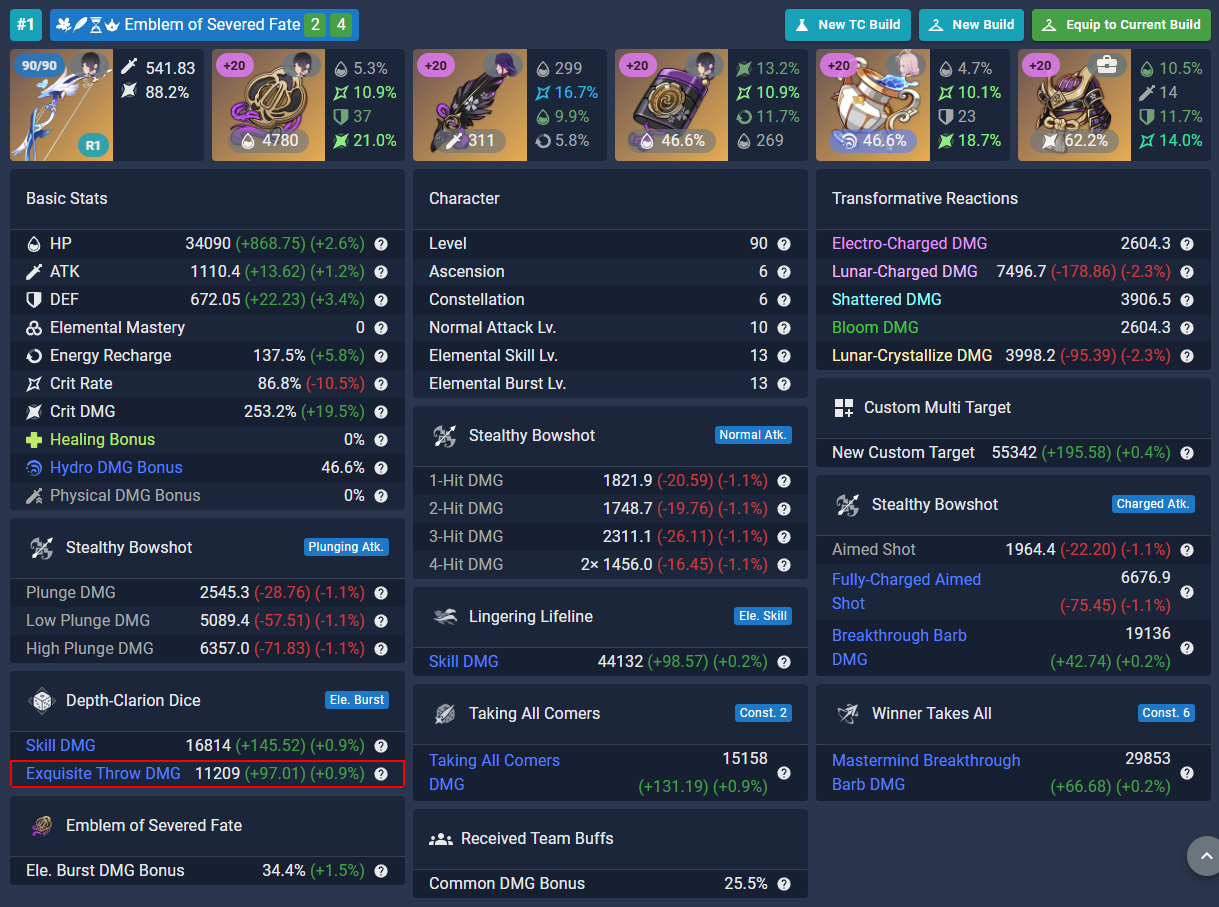The height and width of the screenshot is (907, 1219).
Task: Open the goblet artifact with Hydro 46.6%
Action: pyautogui.click(x=913, y=105)
